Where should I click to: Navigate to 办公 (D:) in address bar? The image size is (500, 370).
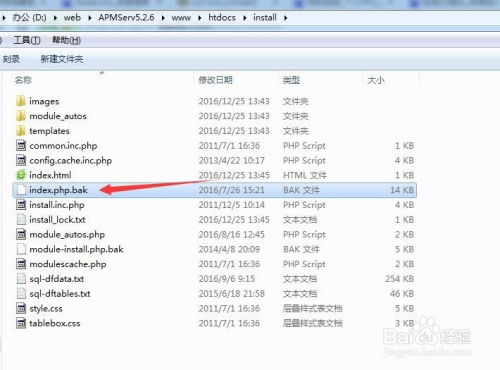pos(29,18)
